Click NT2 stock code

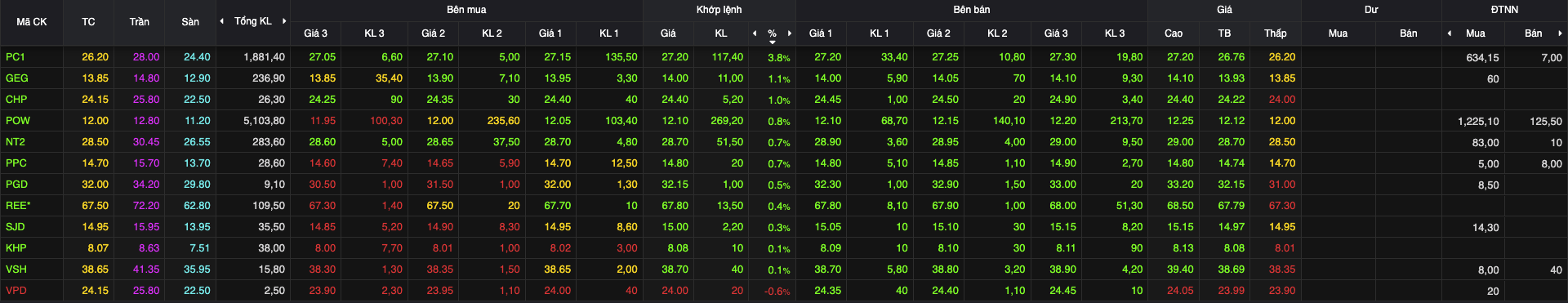(16, 142)
